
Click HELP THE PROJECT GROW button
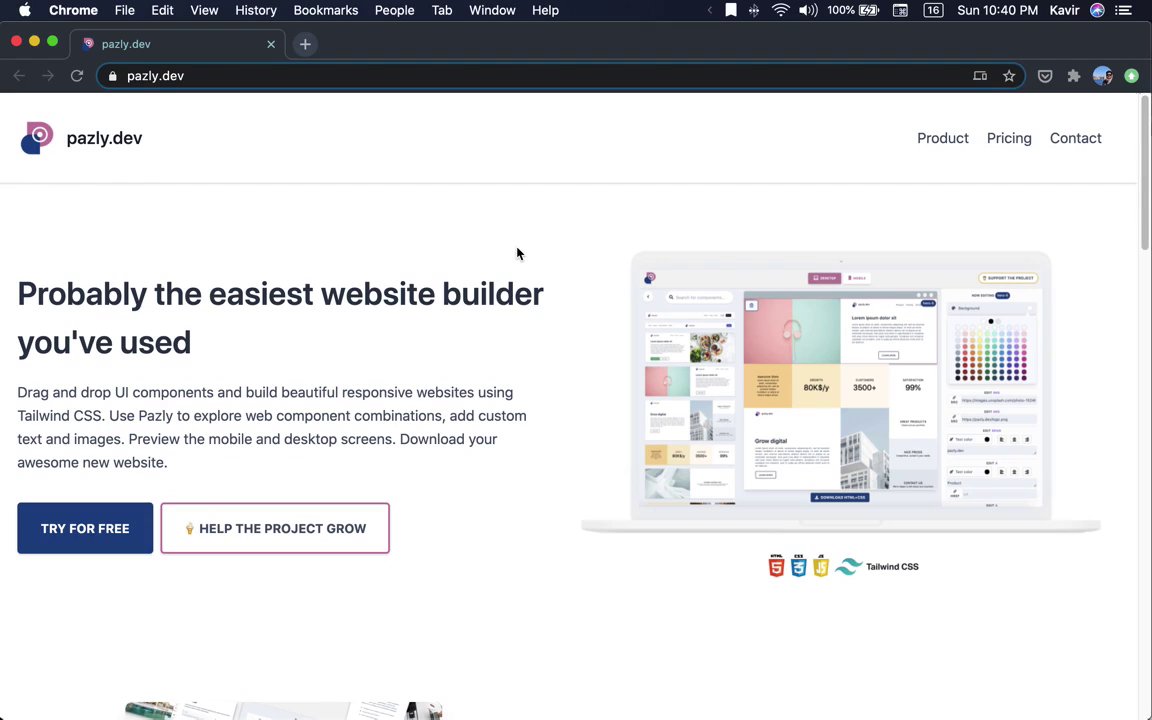coord(275,528)
